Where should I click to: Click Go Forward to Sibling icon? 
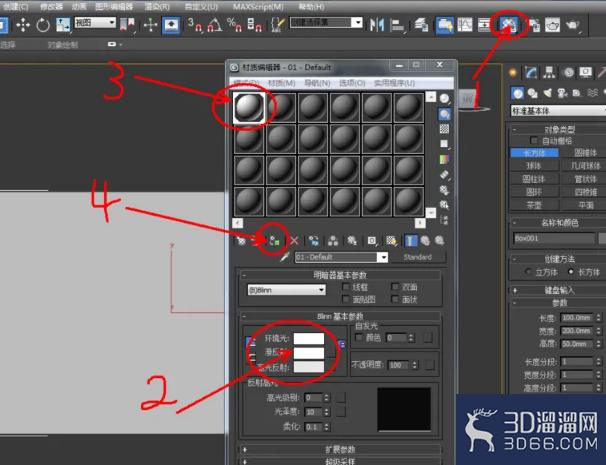tap(439, 241)
